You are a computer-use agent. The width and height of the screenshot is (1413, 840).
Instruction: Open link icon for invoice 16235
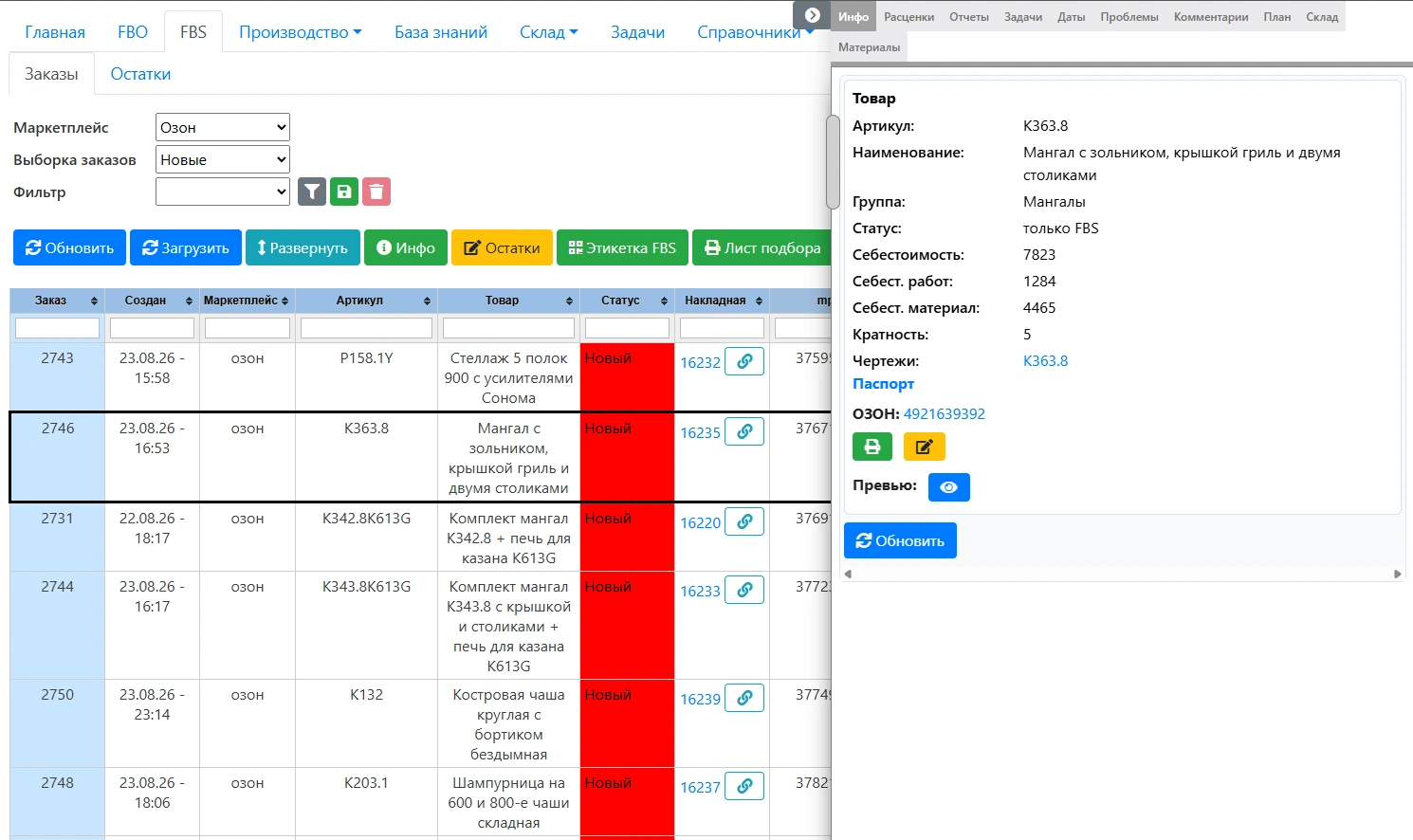pyautogui.click(x=744, y=431)
